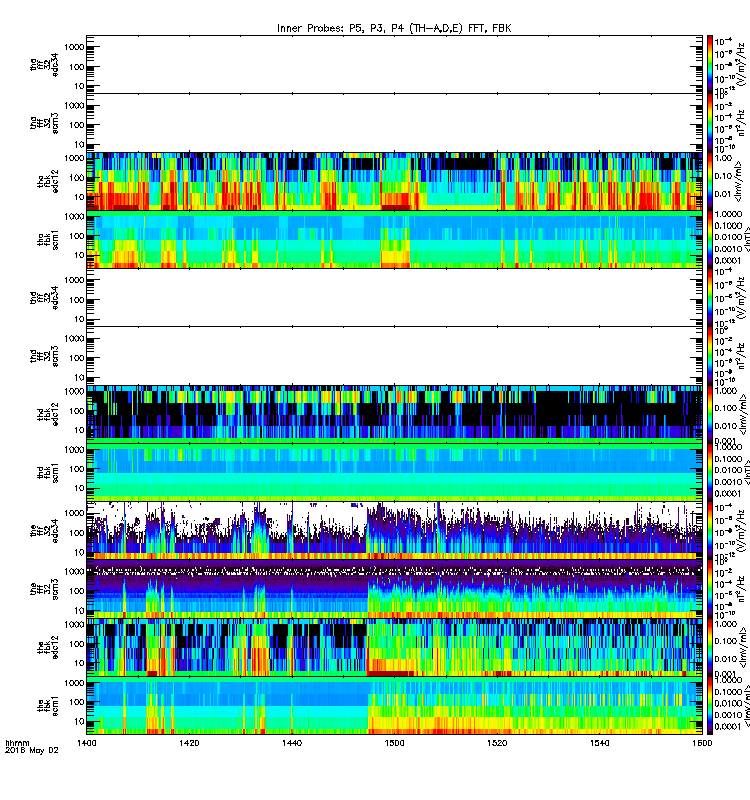
Task: Click the 'the fff 32 scm3' y-axis label
Action: 44,590
